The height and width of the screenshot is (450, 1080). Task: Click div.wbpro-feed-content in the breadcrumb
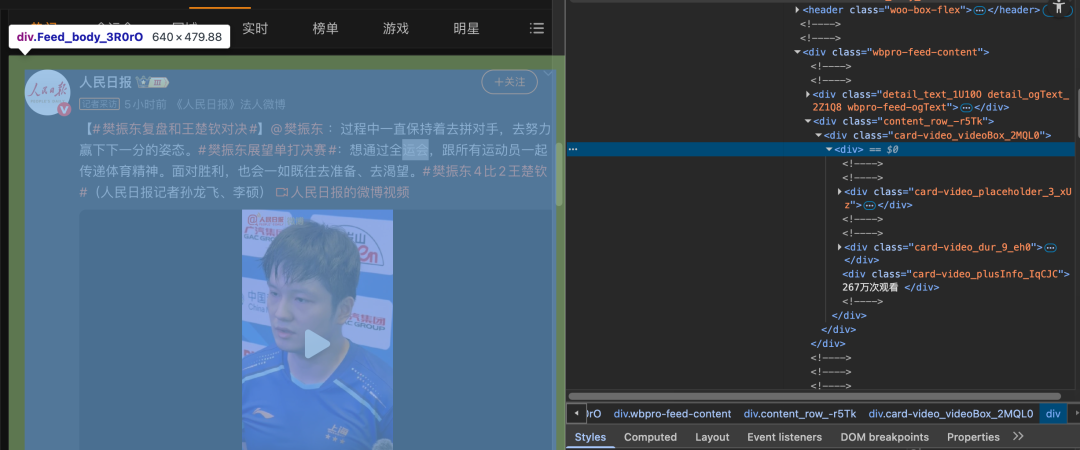click(672, 414)
